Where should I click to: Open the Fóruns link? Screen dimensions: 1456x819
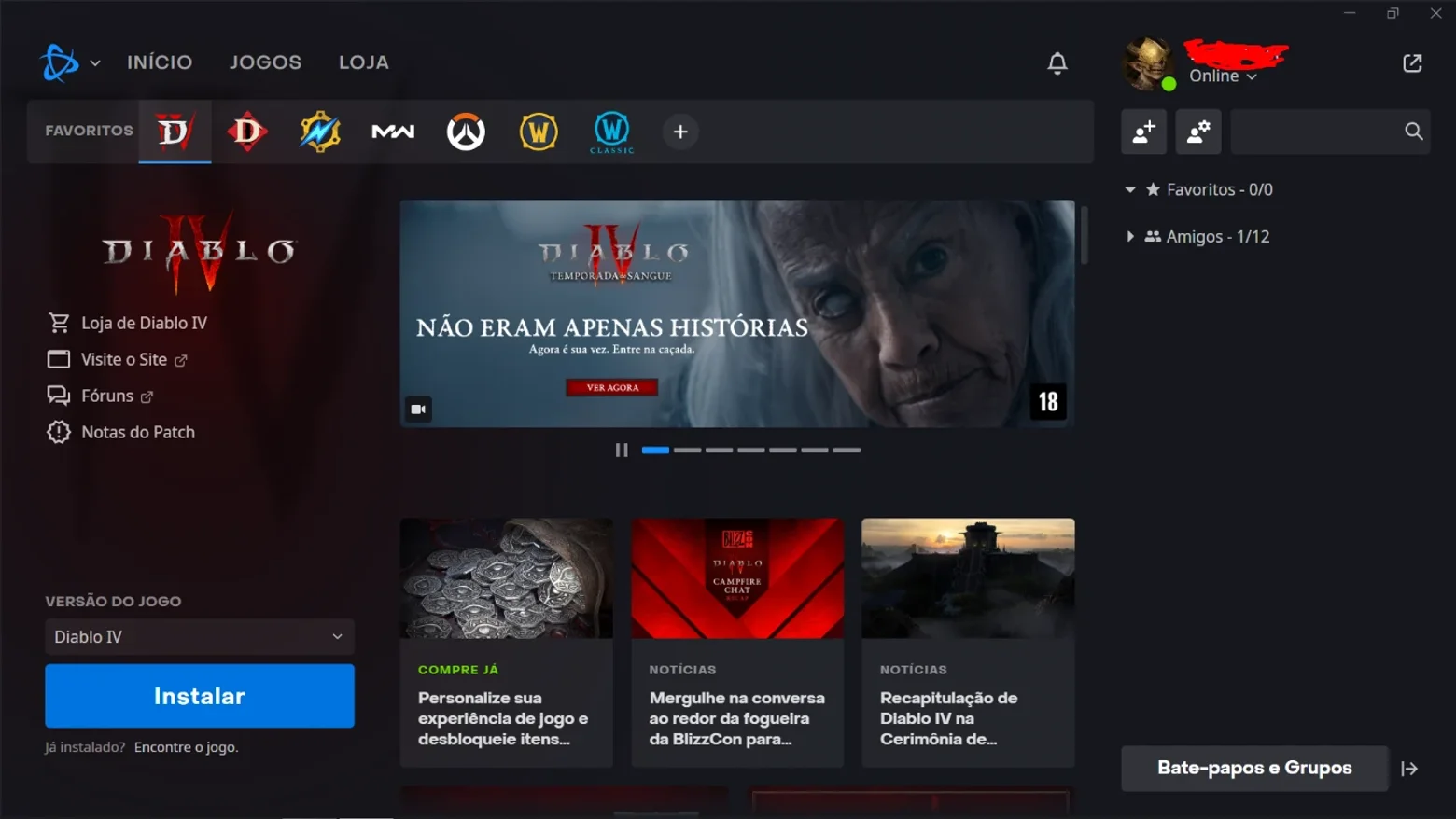click(x=107, y=396)
